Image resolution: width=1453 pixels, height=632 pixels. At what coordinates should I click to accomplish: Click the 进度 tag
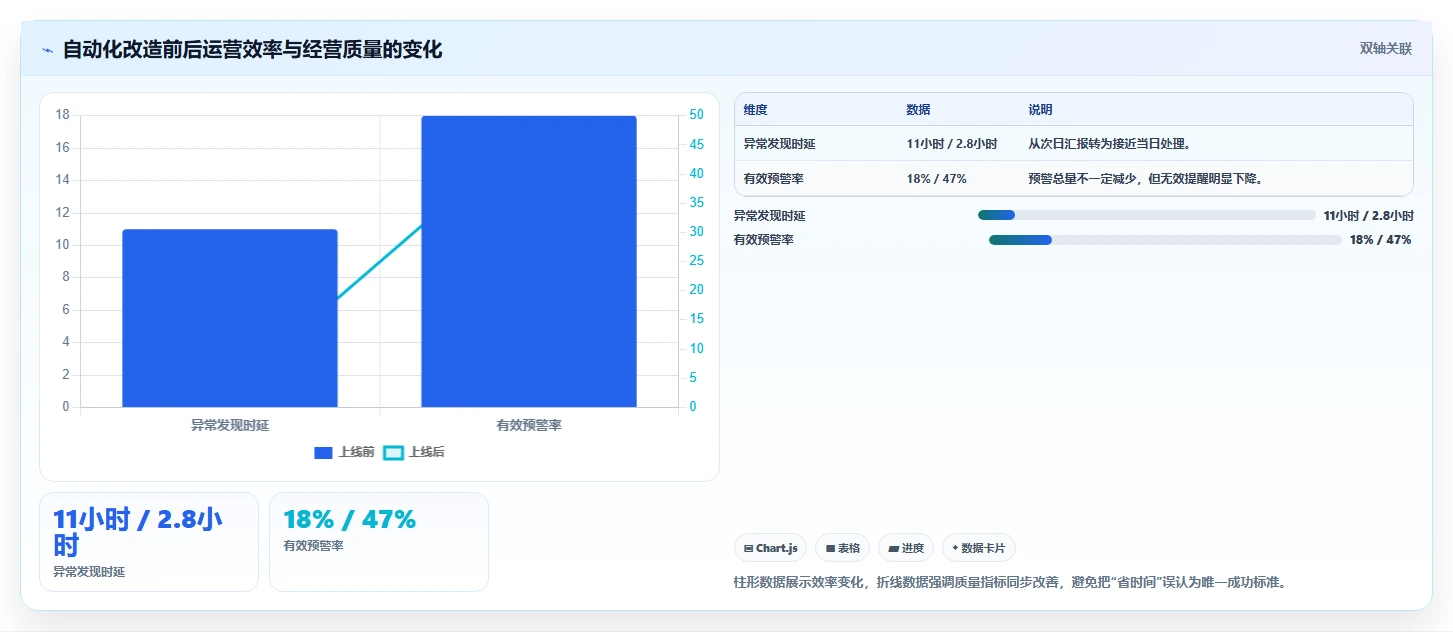(x=906, y=548)
